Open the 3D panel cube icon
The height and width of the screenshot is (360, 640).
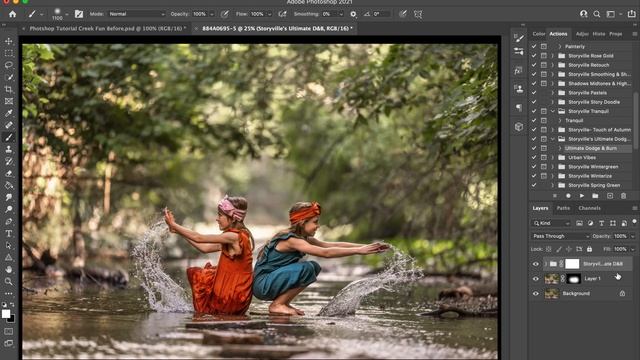[519, 127]
